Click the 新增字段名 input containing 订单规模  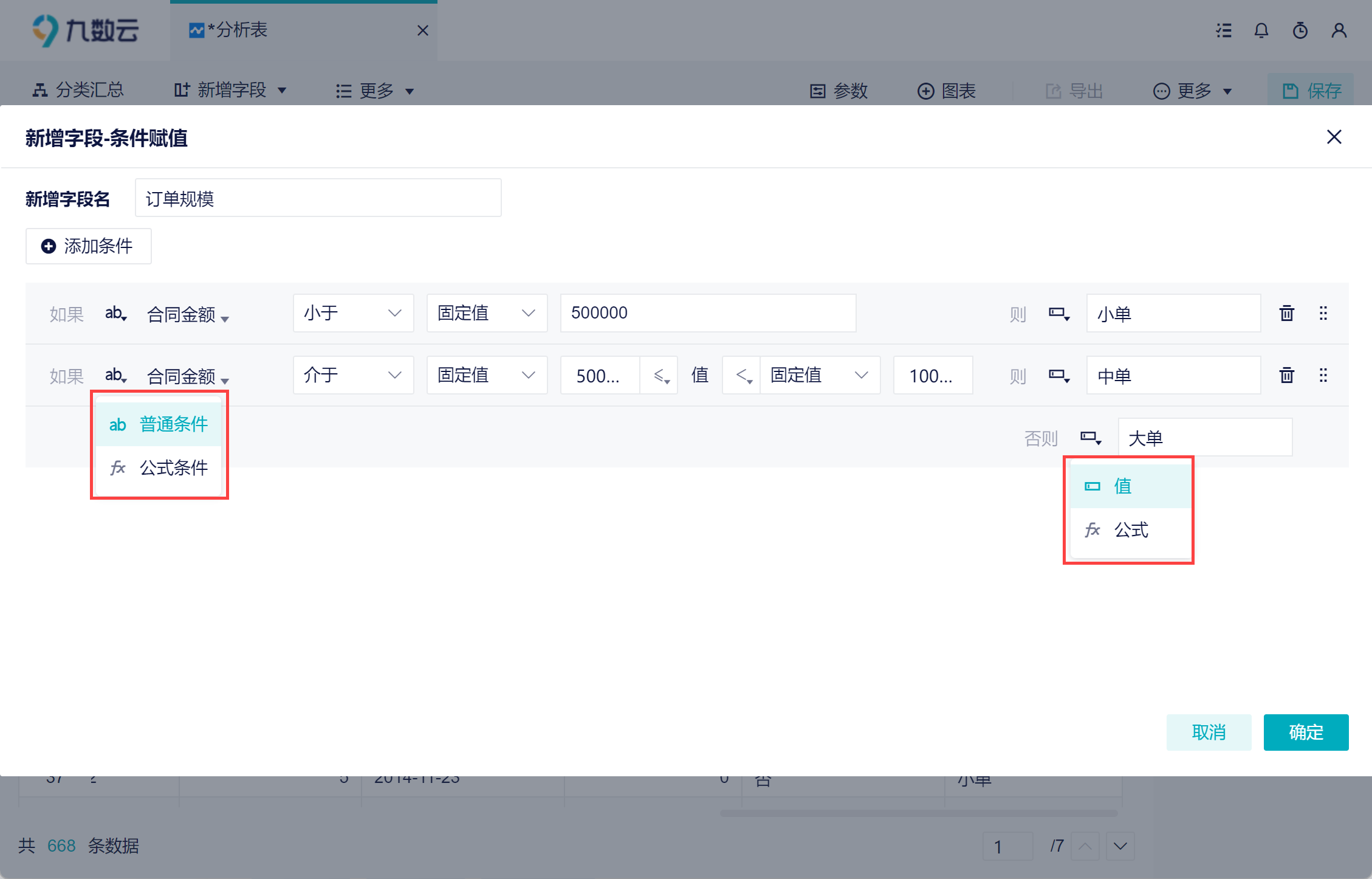coord(318,198)
